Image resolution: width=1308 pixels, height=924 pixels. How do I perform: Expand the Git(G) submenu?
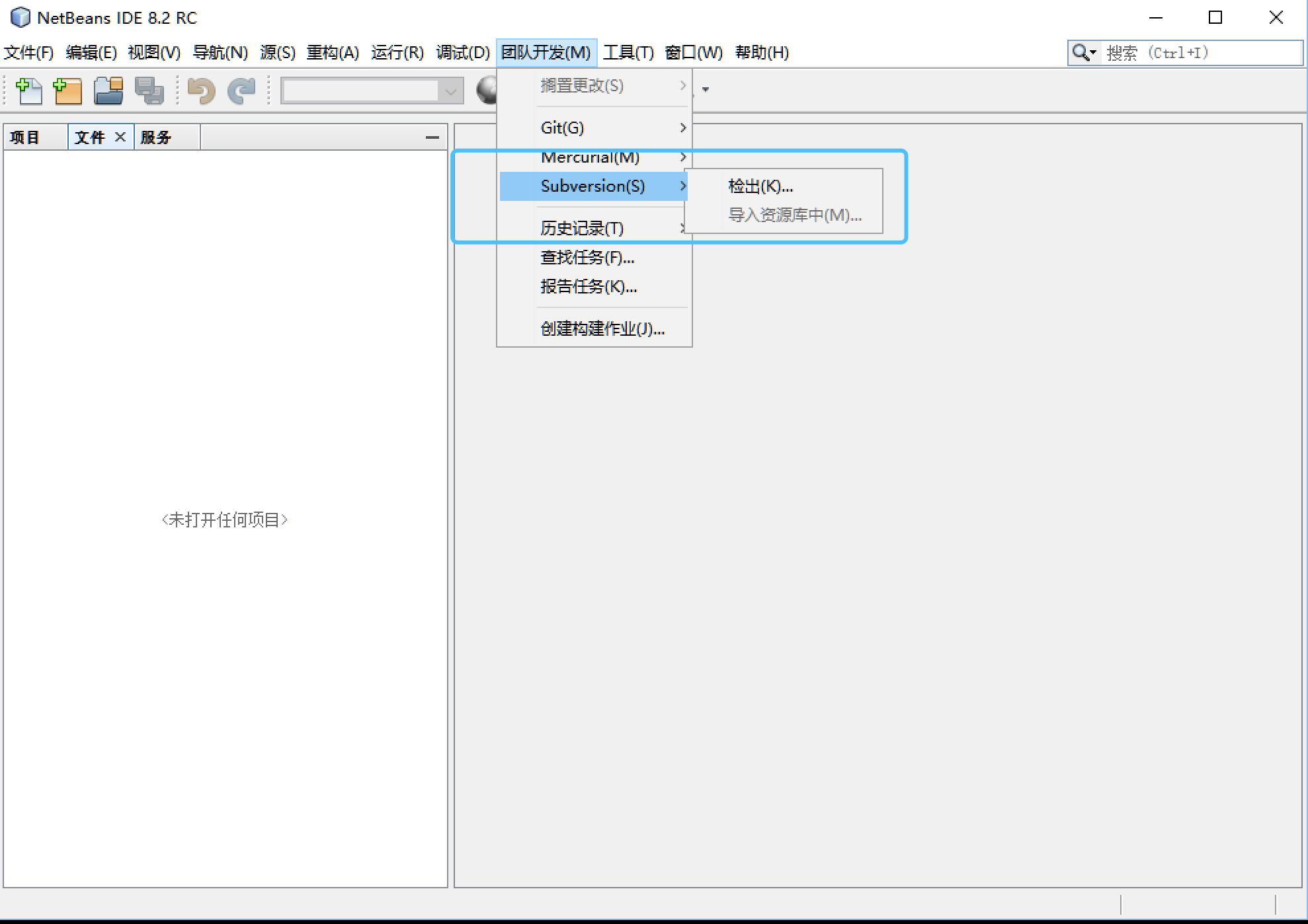click(x=594, y=128)
